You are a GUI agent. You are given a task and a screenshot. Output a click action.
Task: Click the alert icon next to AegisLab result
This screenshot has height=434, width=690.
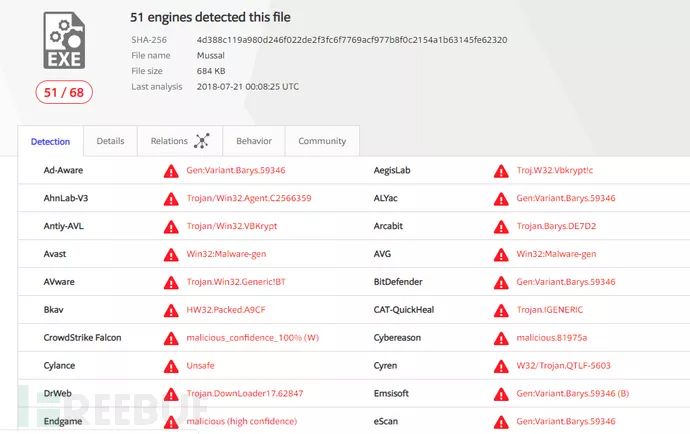(500, 170)
